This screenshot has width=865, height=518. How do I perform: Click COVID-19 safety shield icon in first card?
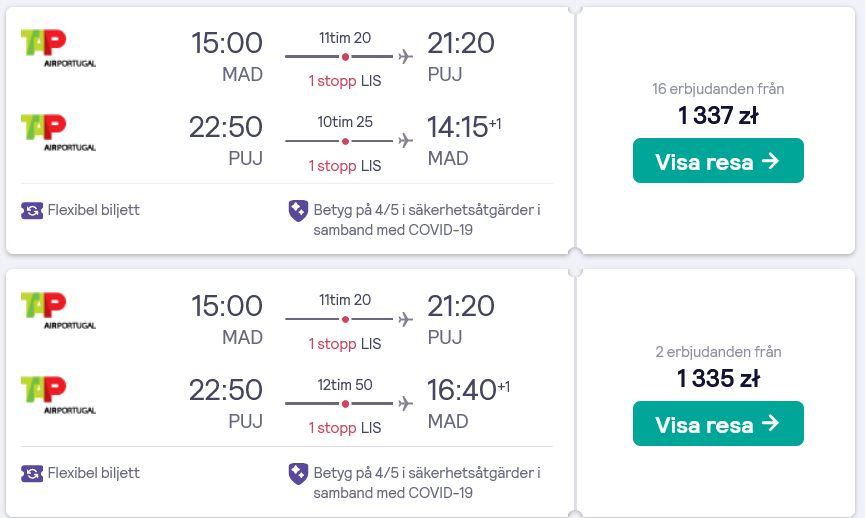(x=298, y=211)
